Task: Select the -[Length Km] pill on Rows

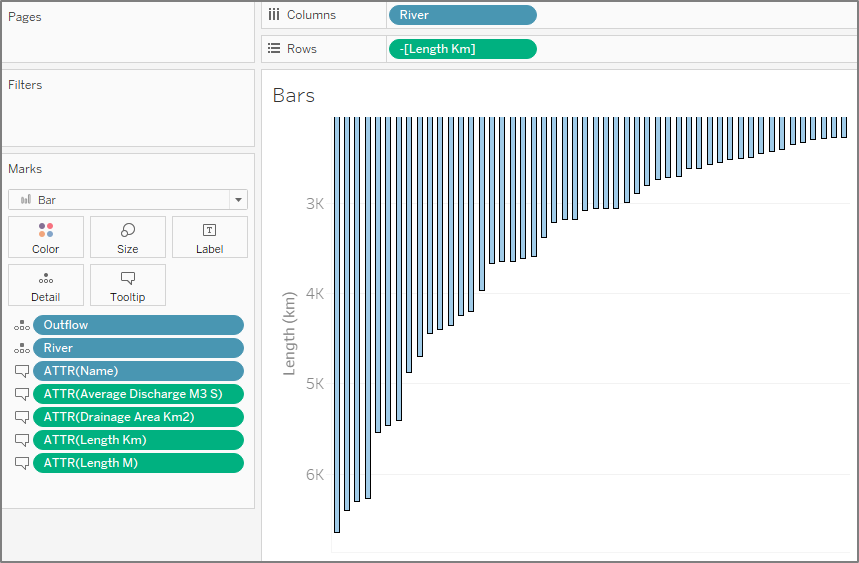Action: pyautogui.click(x=462, y=49)
